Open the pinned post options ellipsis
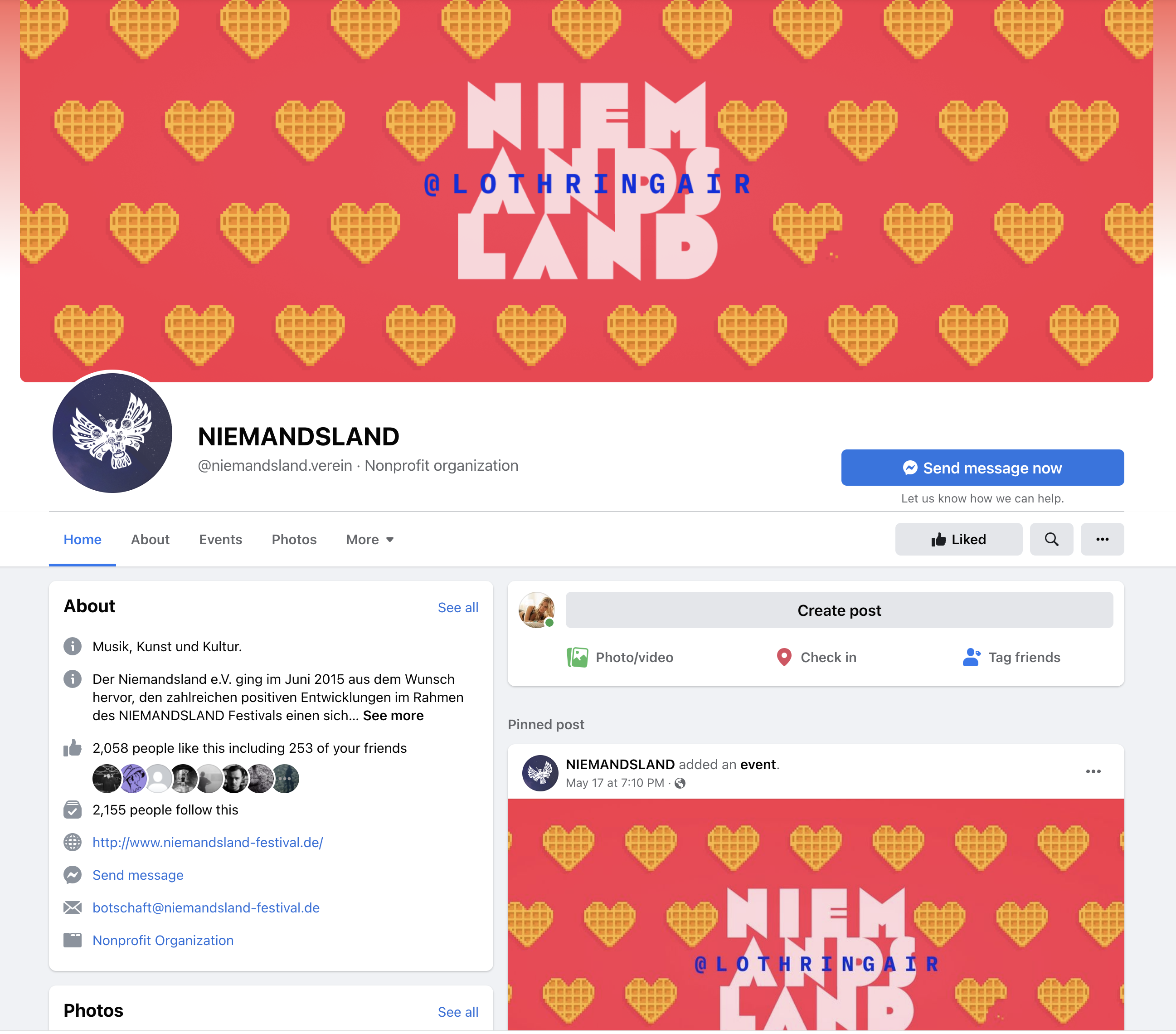 pyautogui.click(x=1093, y=771)
